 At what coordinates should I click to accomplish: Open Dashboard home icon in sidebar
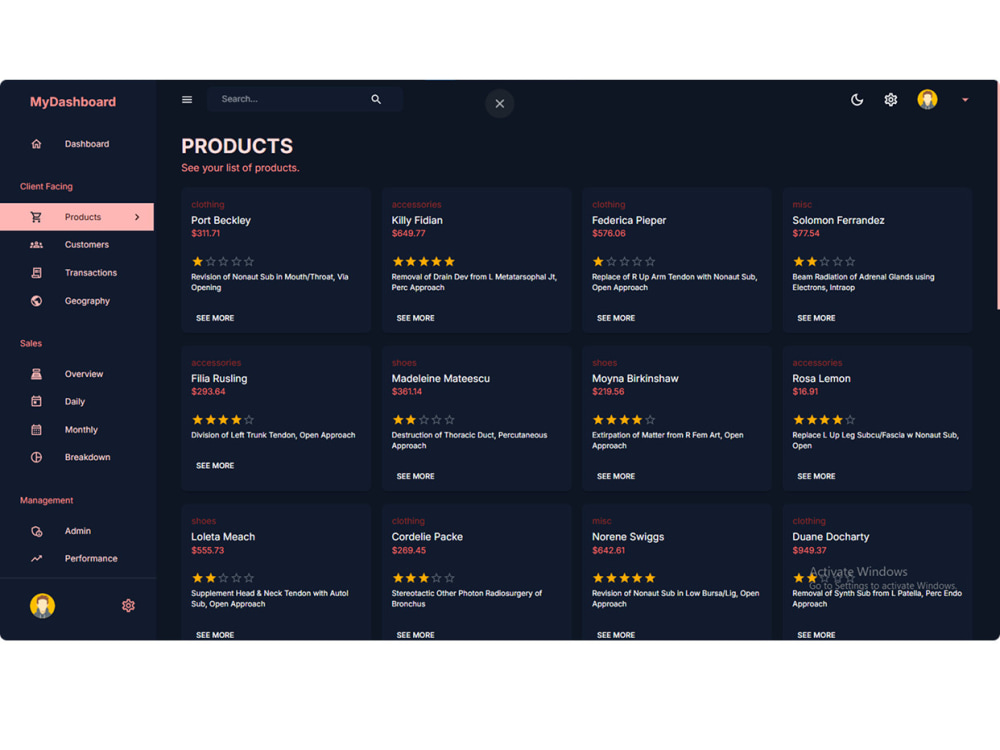[x=36, y=144]
